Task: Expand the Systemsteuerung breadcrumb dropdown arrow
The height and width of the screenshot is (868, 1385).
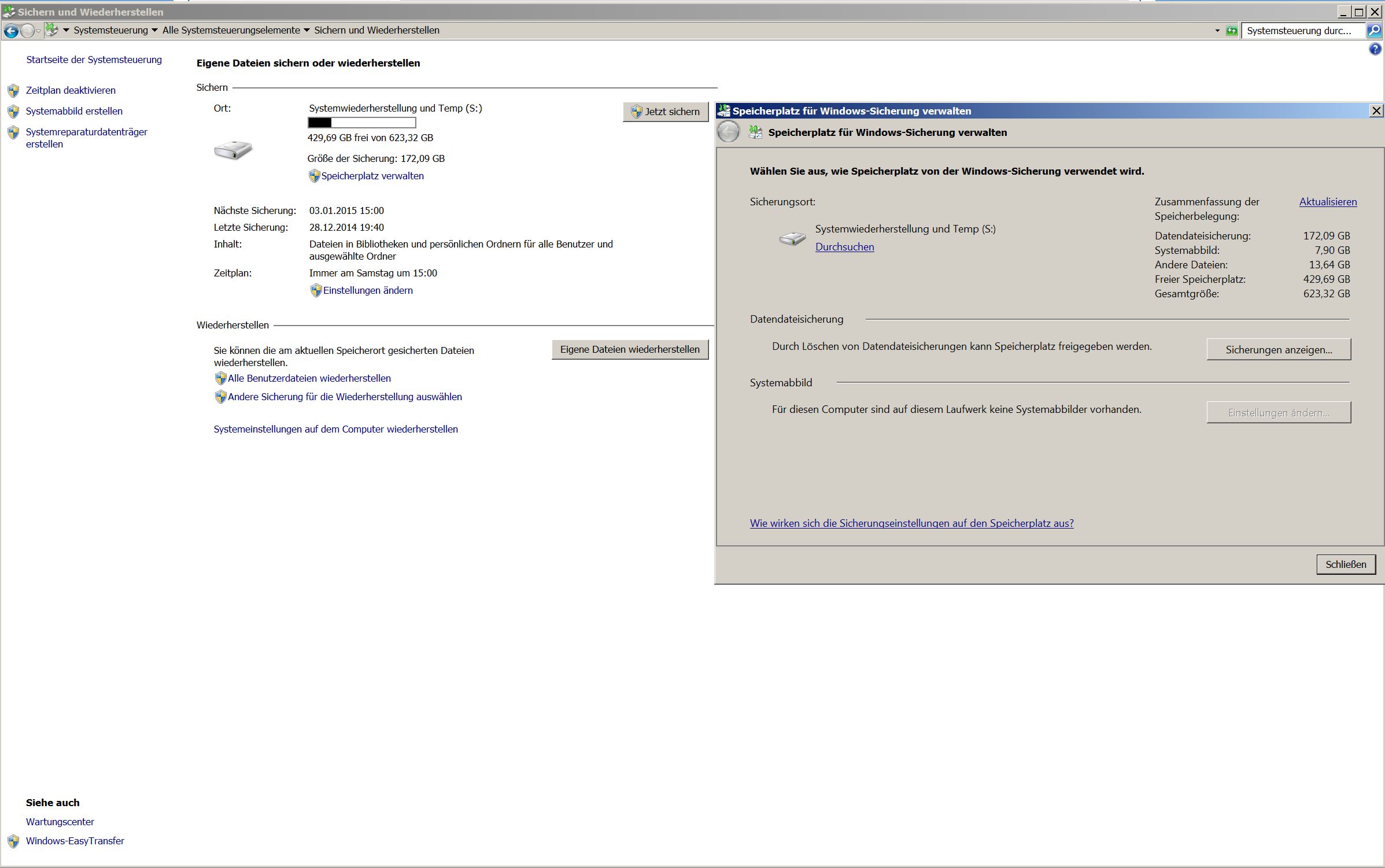Action: coord(154,31)
